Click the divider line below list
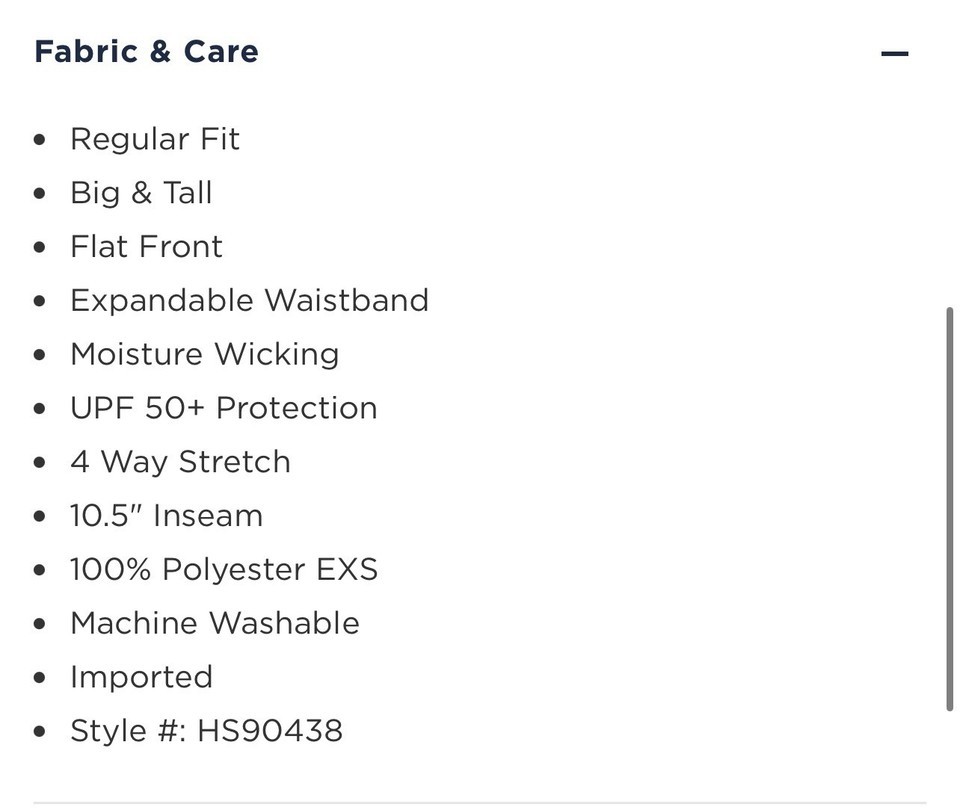The image size is (960, 810). click(480, 803)
